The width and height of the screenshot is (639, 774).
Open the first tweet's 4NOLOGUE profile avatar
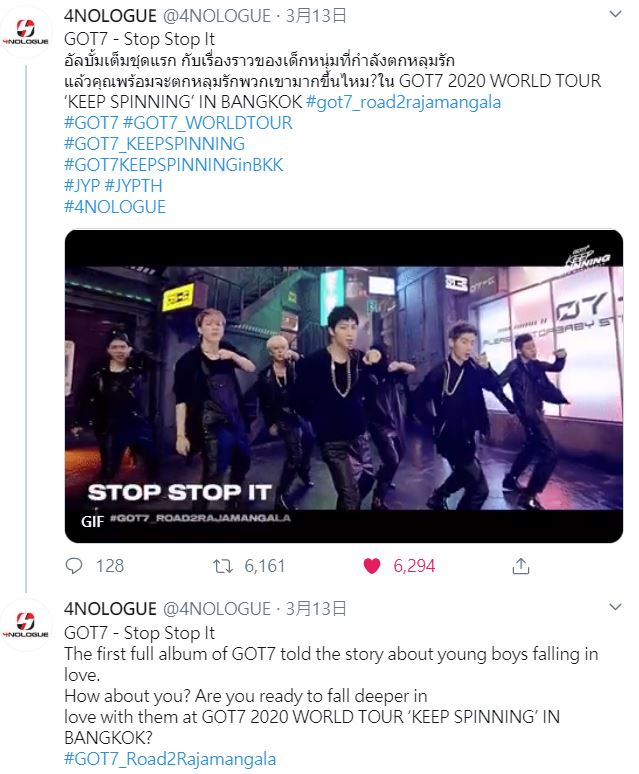26,32
